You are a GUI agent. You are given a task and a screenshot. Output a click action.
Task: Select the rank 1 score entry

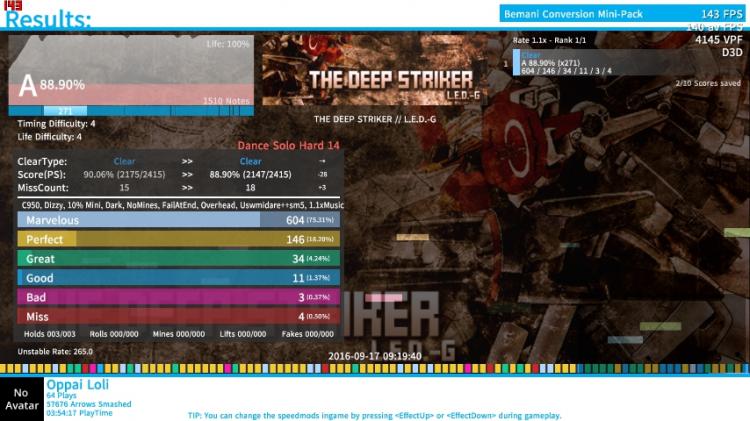626,63
